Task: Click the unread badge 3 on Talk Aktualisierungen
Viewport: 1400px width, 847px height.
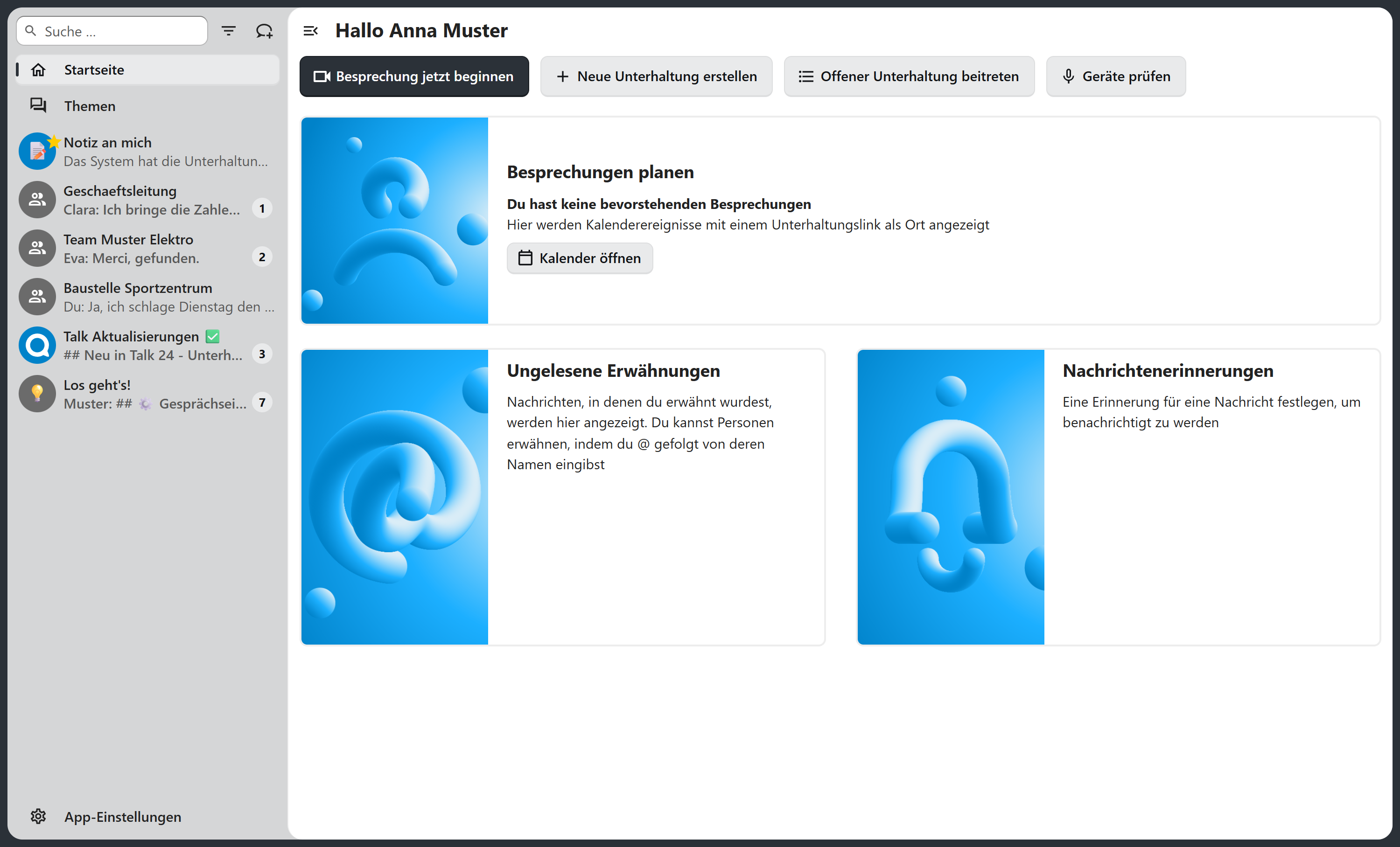Action: [262, 354]
